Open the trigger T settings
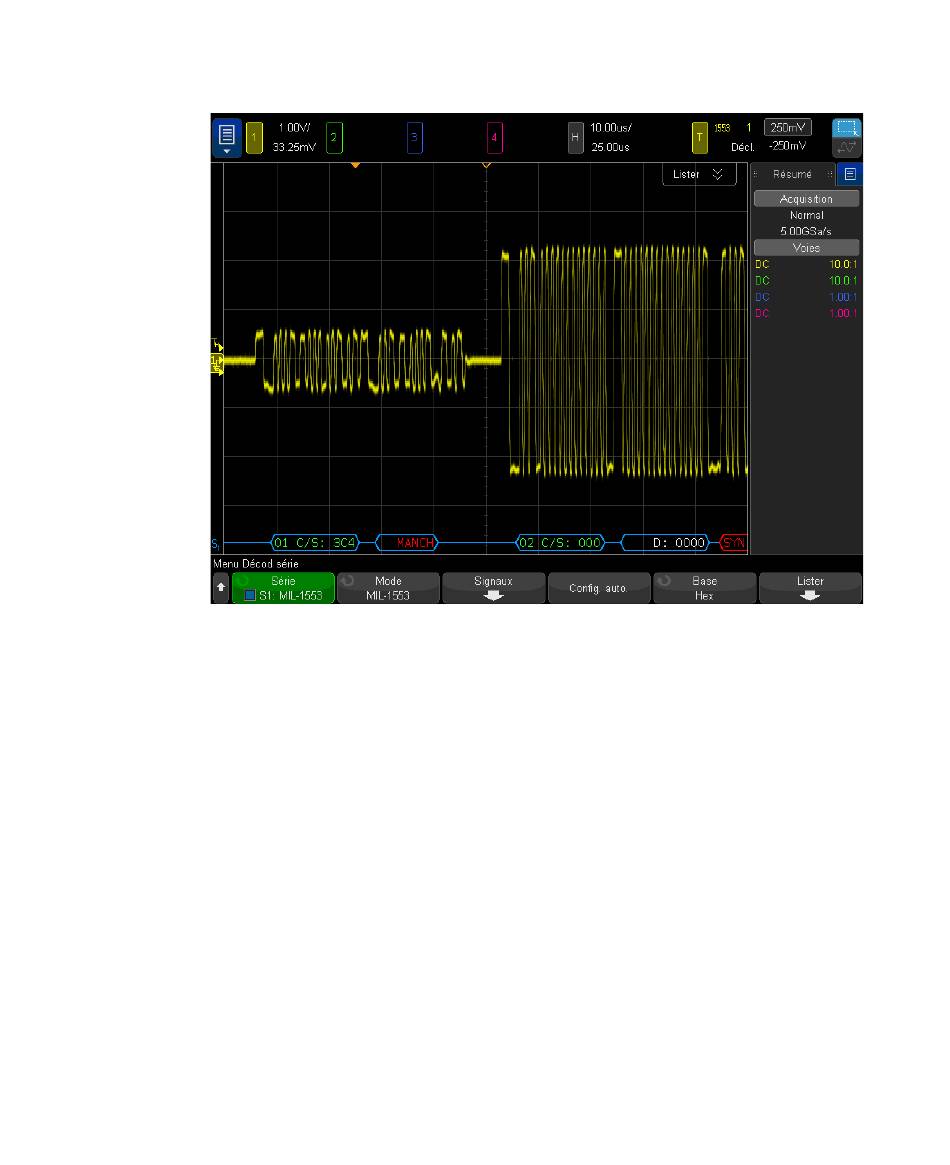Image resolution: width=950 pixels, height=1165 pixels. (x=700, y=137)
